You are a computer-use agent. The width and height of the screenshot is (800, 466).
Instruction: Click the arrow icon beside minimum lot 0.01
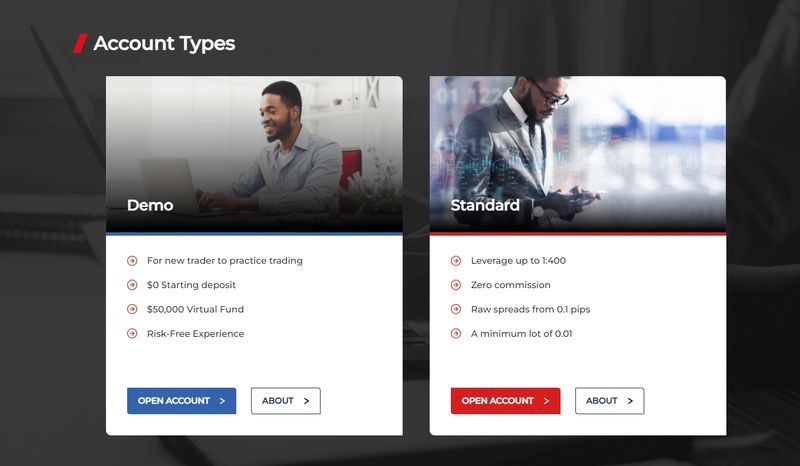456,334
